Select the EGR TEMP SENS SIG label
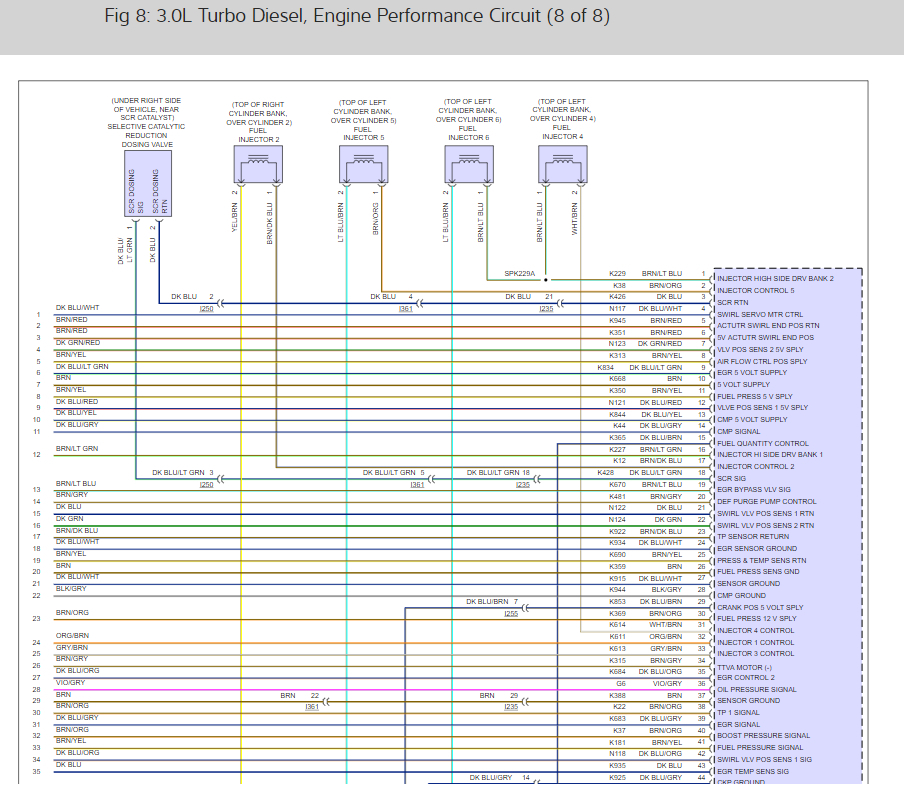Screen dimensions: 904x799 pyautogui.click(x=752, y=771)
